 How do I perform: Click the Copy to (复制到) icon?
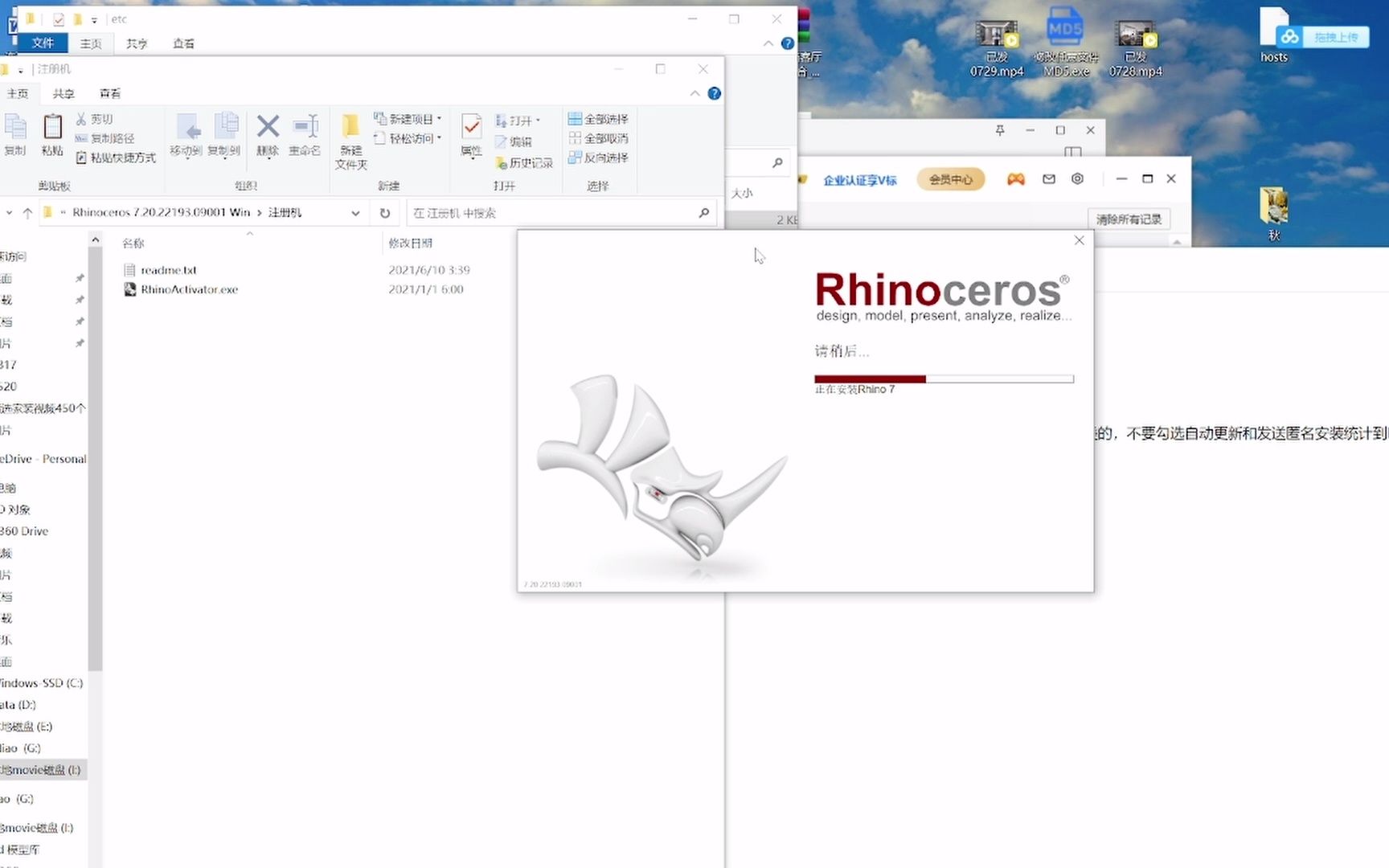[x=224, y=133]
